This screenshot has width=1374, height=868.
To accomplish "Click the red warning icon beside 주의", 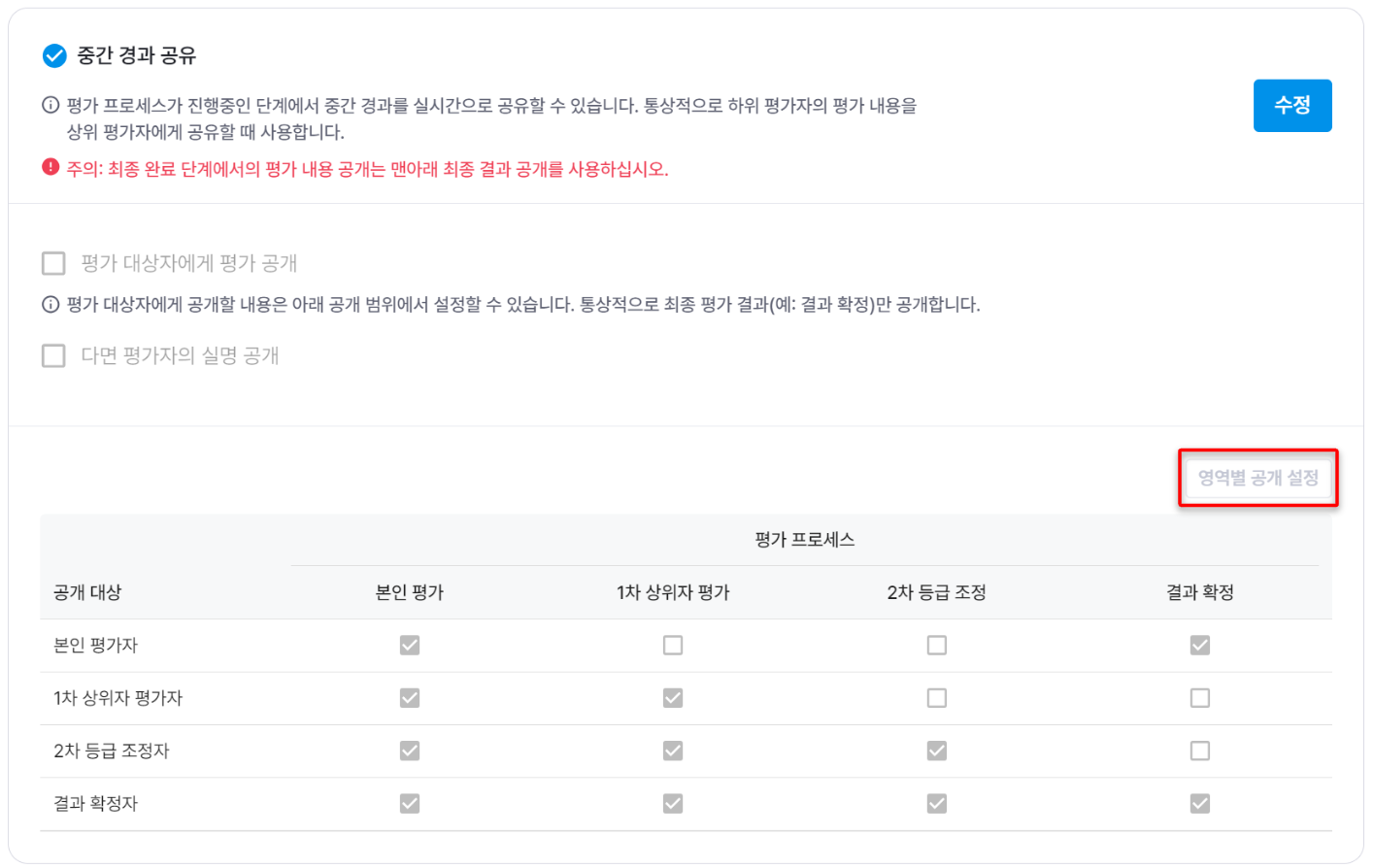I will tap(50, 168).
